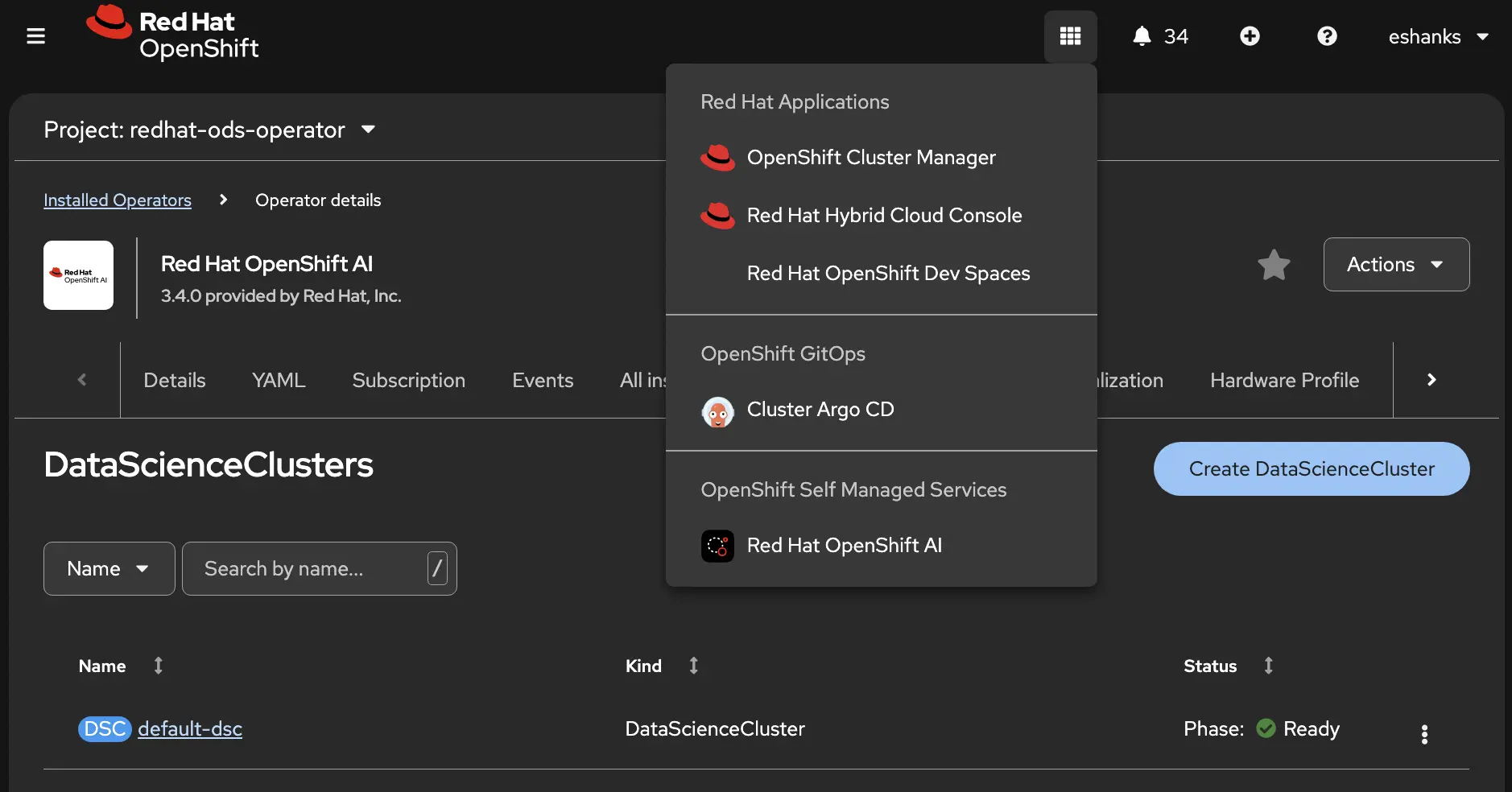Open kebab menu for default-dsc row
The height and width of the screenshot is (792, 1512).
click(x=1424, y=734)
